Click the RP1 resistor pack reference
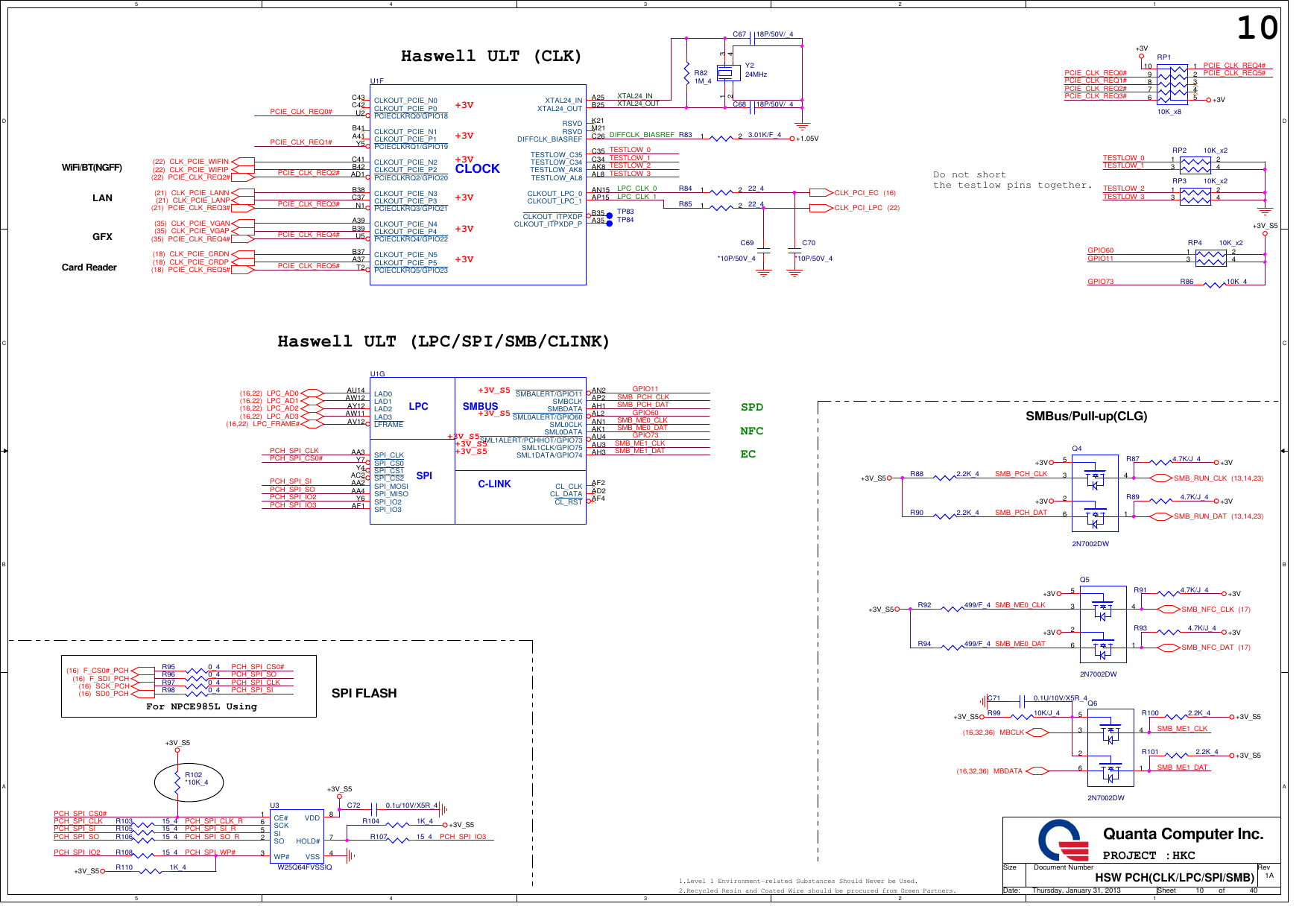 [1163, 57]
